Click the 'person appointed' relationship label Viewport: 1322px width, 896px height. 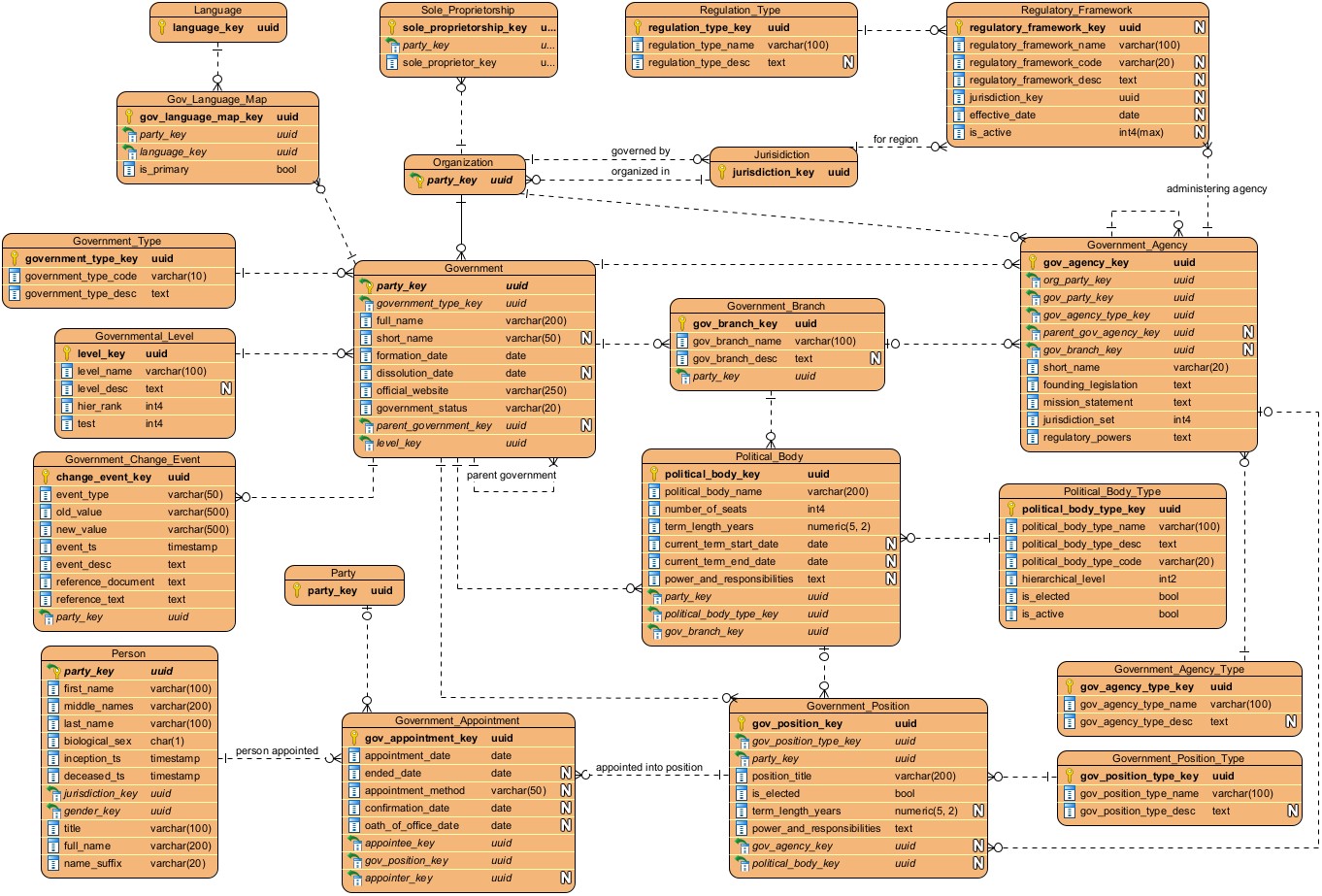(277, 751)
